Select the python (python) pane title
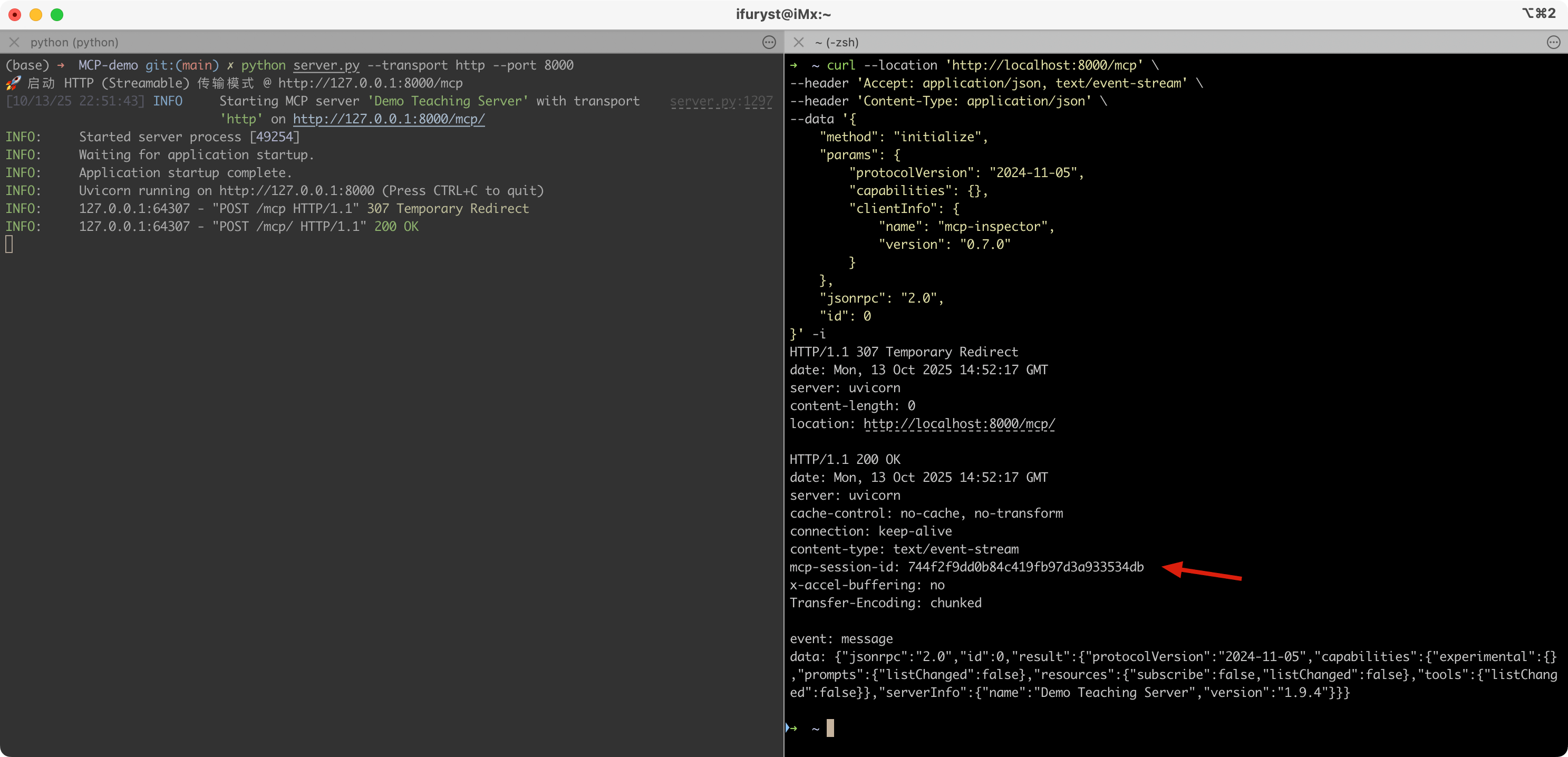This screenshot has height=757, width=1568. [x=74, y=42]
